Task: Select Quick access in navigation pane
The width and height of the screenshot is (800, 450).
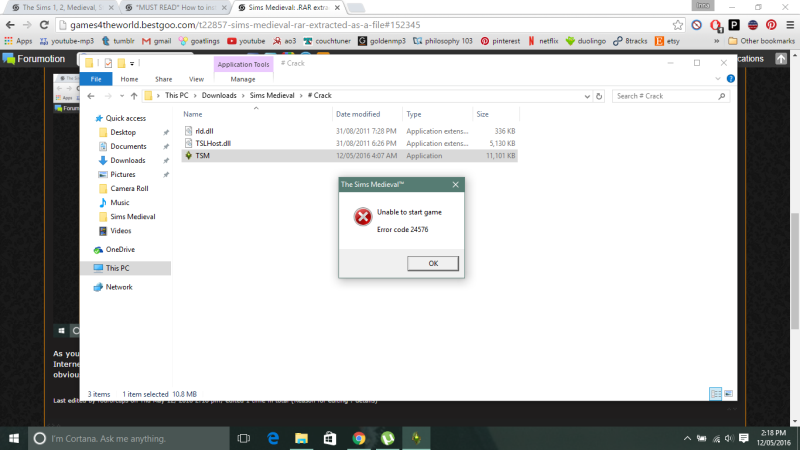Action: point(126,118)
